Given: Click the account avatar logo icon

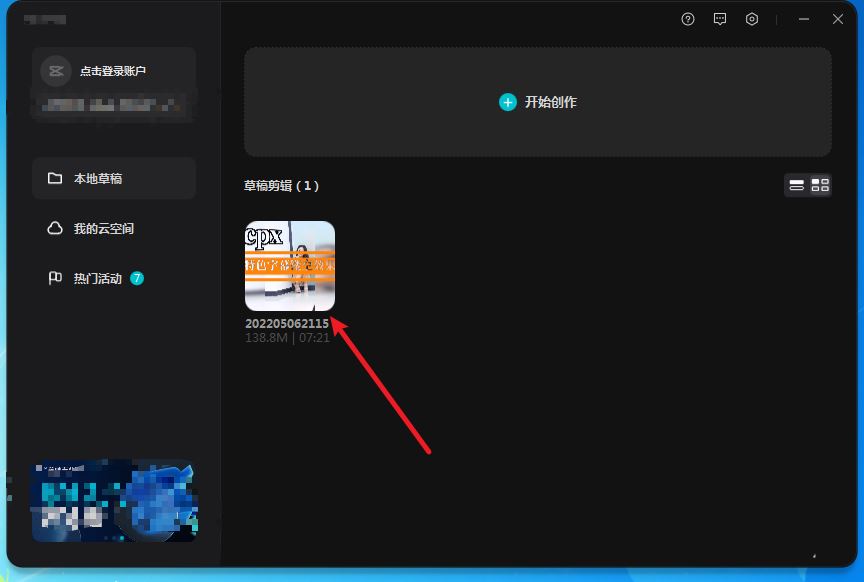Looking at the screenshot, I should pyautogui.click(x=55, y=71).
